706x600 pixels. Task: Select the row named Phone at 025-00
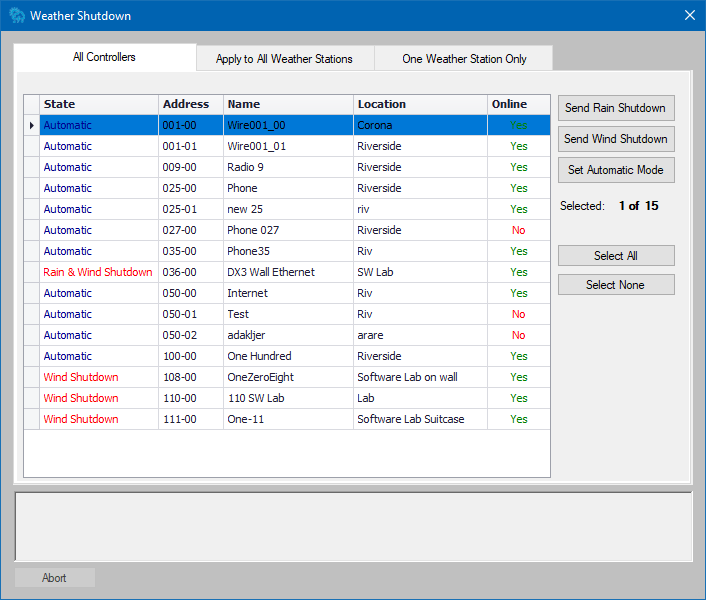[x=288, y=188]
